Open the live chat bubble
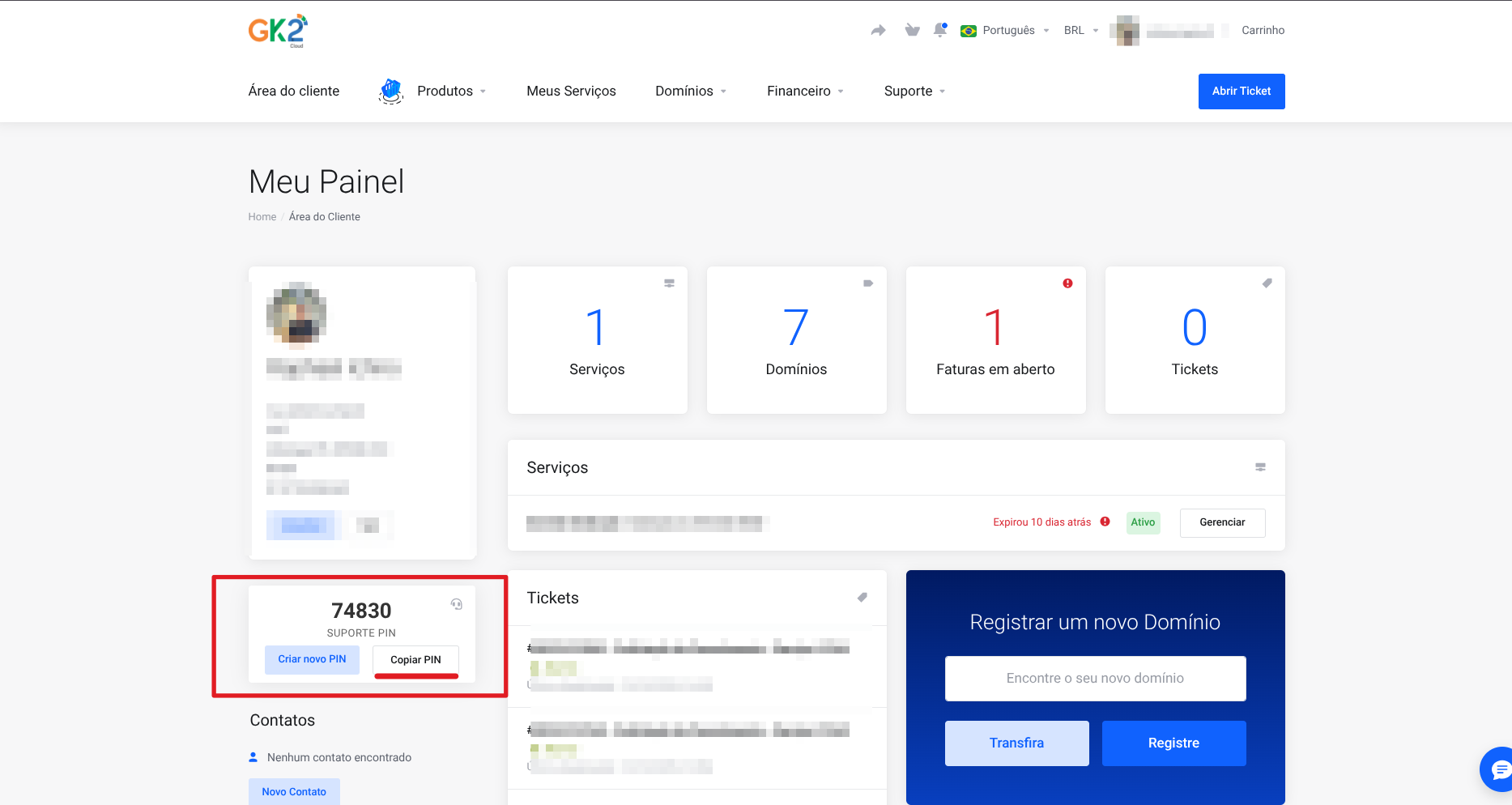The width and height of the screenshot is (1512, 805). (1499, 769)
